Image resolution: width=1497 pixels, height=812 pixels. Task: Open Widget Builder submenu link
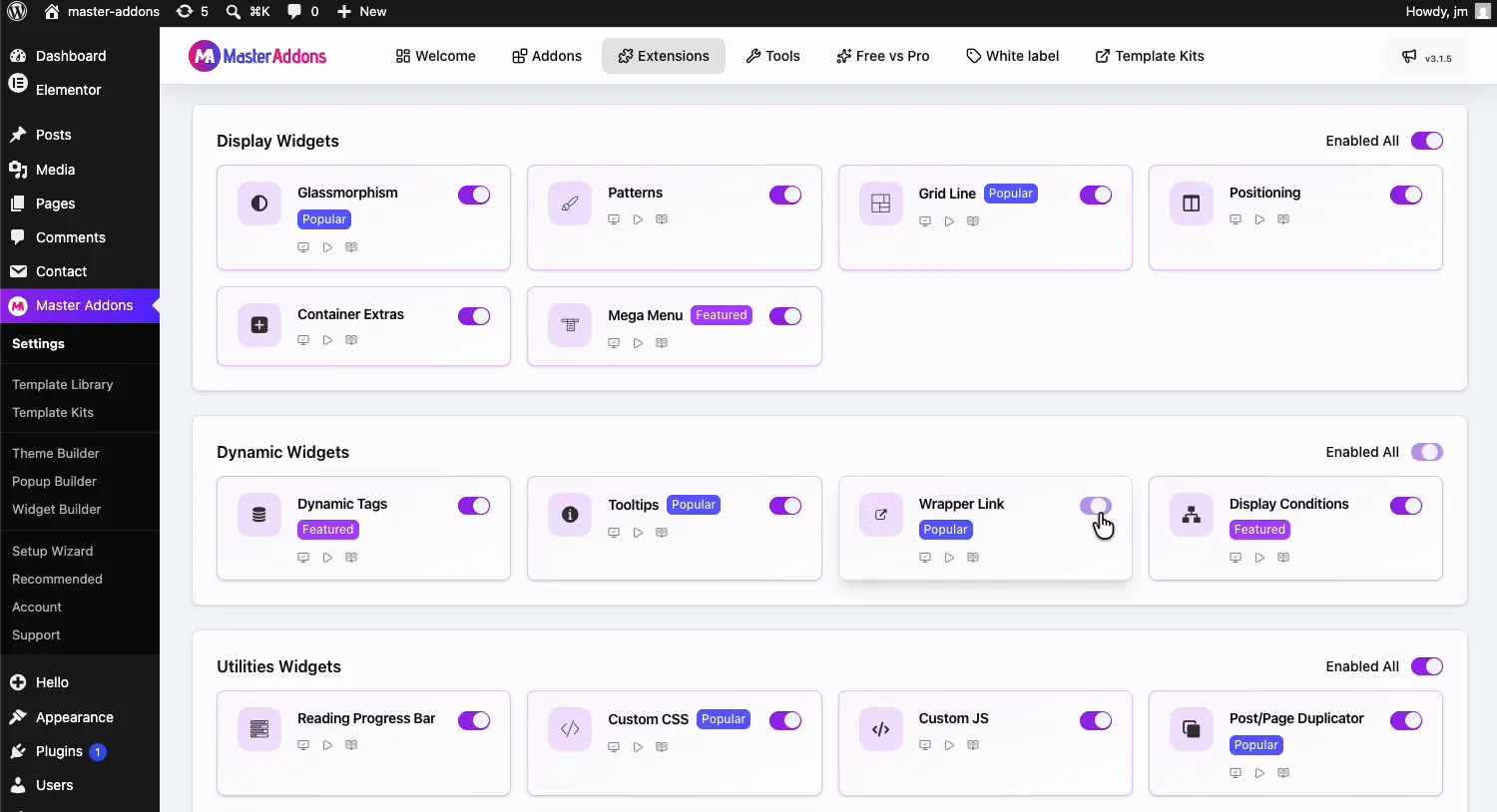point(57,509)
